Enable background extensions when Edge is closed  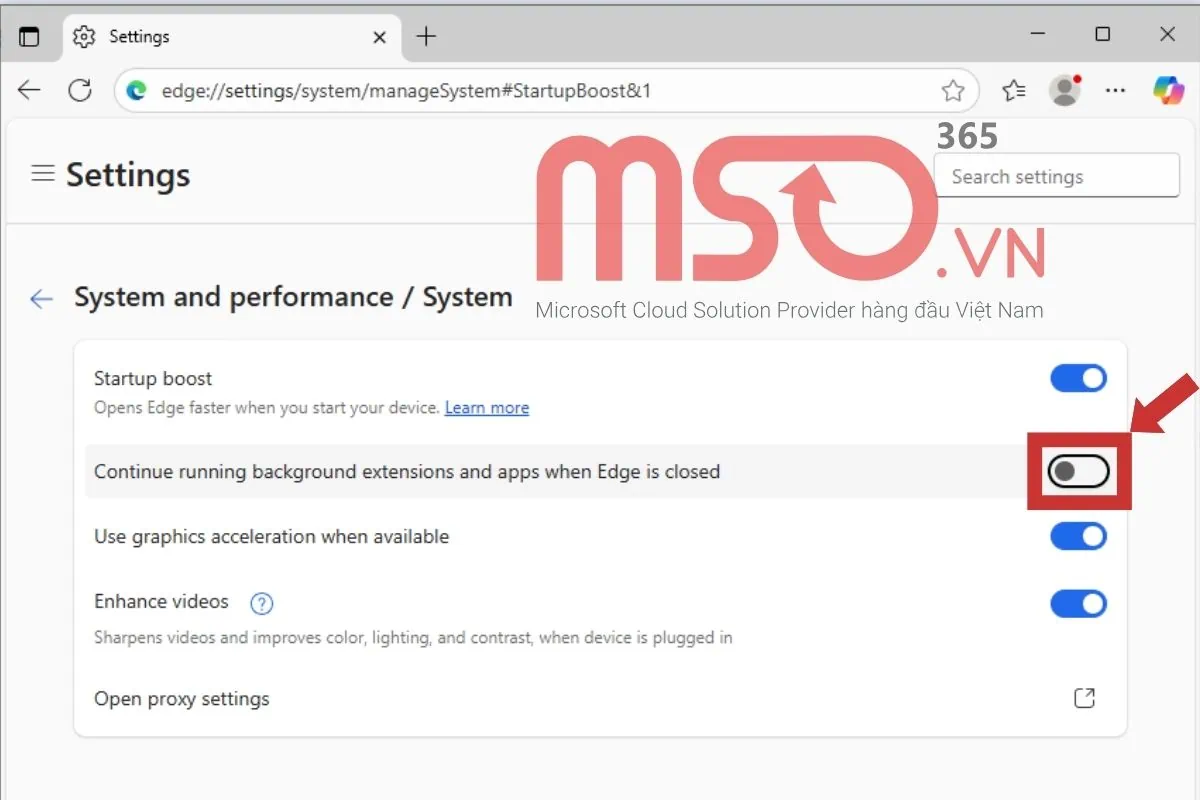pyautogui.click(x=1078, y=471)
